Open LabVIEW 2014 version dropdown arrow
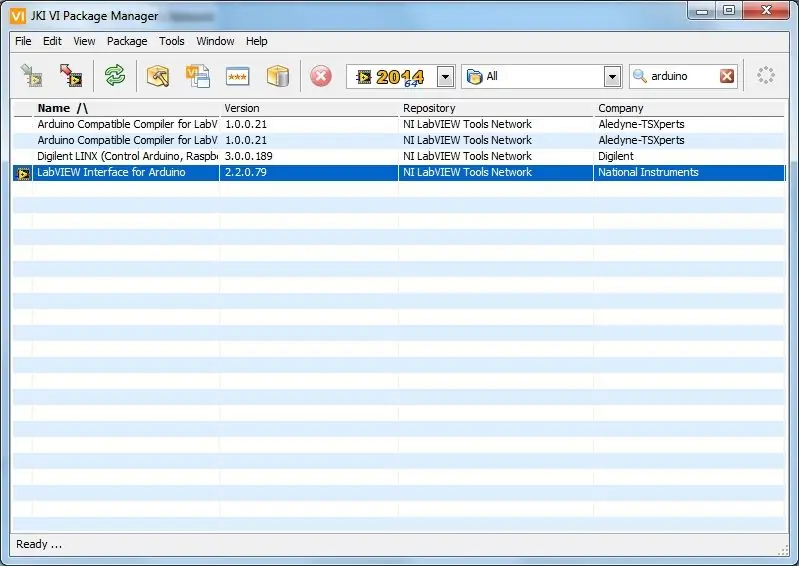This screenshot has width=799, height=566. coord(445,76)
